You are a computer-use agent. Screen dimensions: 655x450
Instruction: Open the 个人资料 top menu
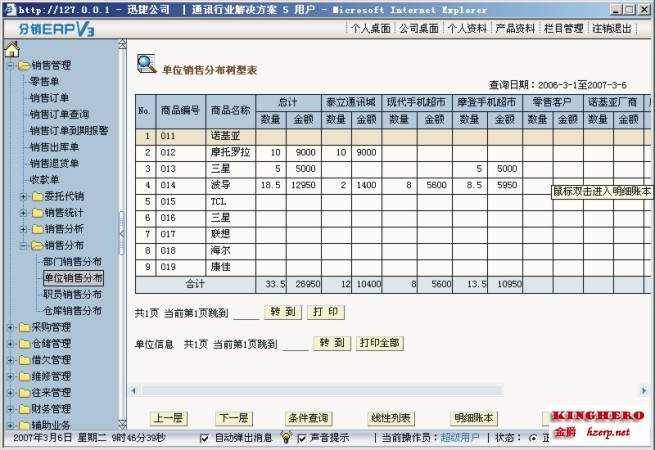467,28
